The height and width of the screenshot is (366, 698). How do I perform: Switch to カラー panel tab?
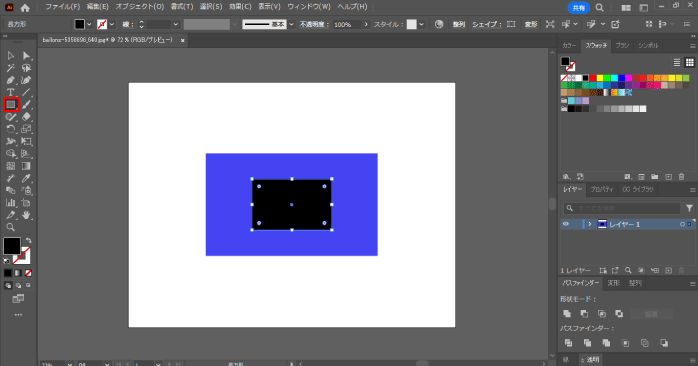tap(569, 45)
